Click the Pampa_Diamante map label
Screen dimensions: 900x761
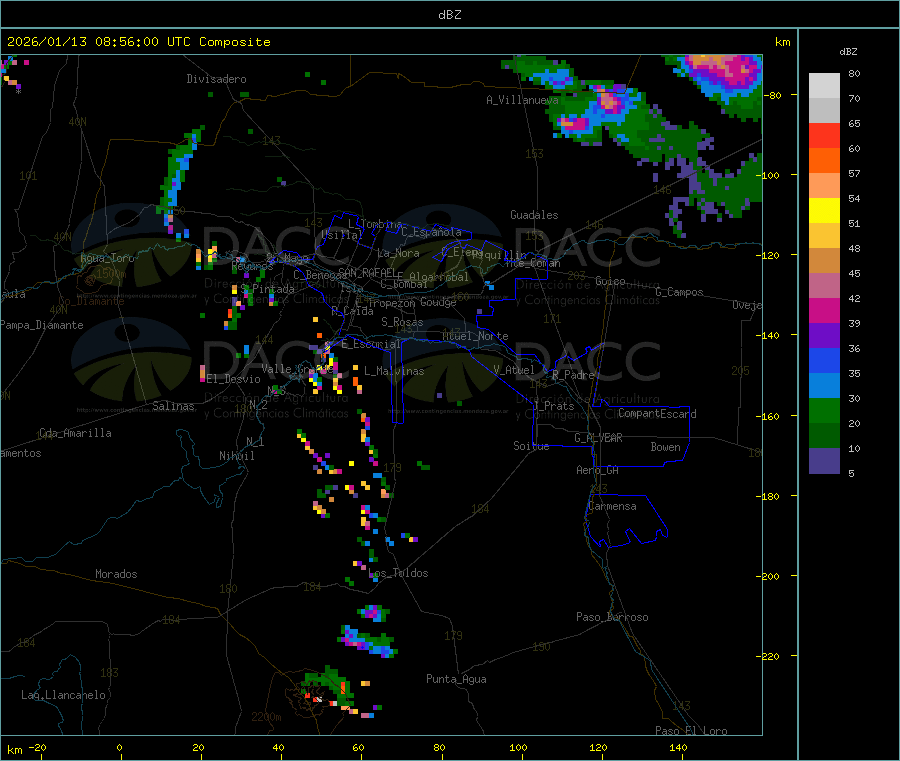(x=41, y=325)
